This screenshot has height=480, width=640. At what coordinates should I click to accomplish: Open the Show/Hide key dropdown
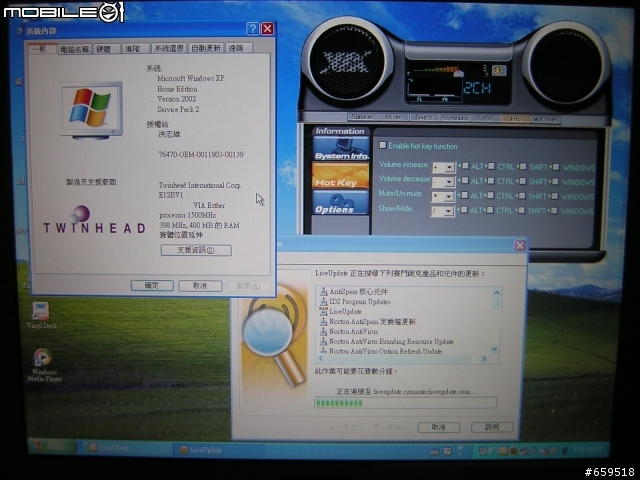click(x=448, y=211)
